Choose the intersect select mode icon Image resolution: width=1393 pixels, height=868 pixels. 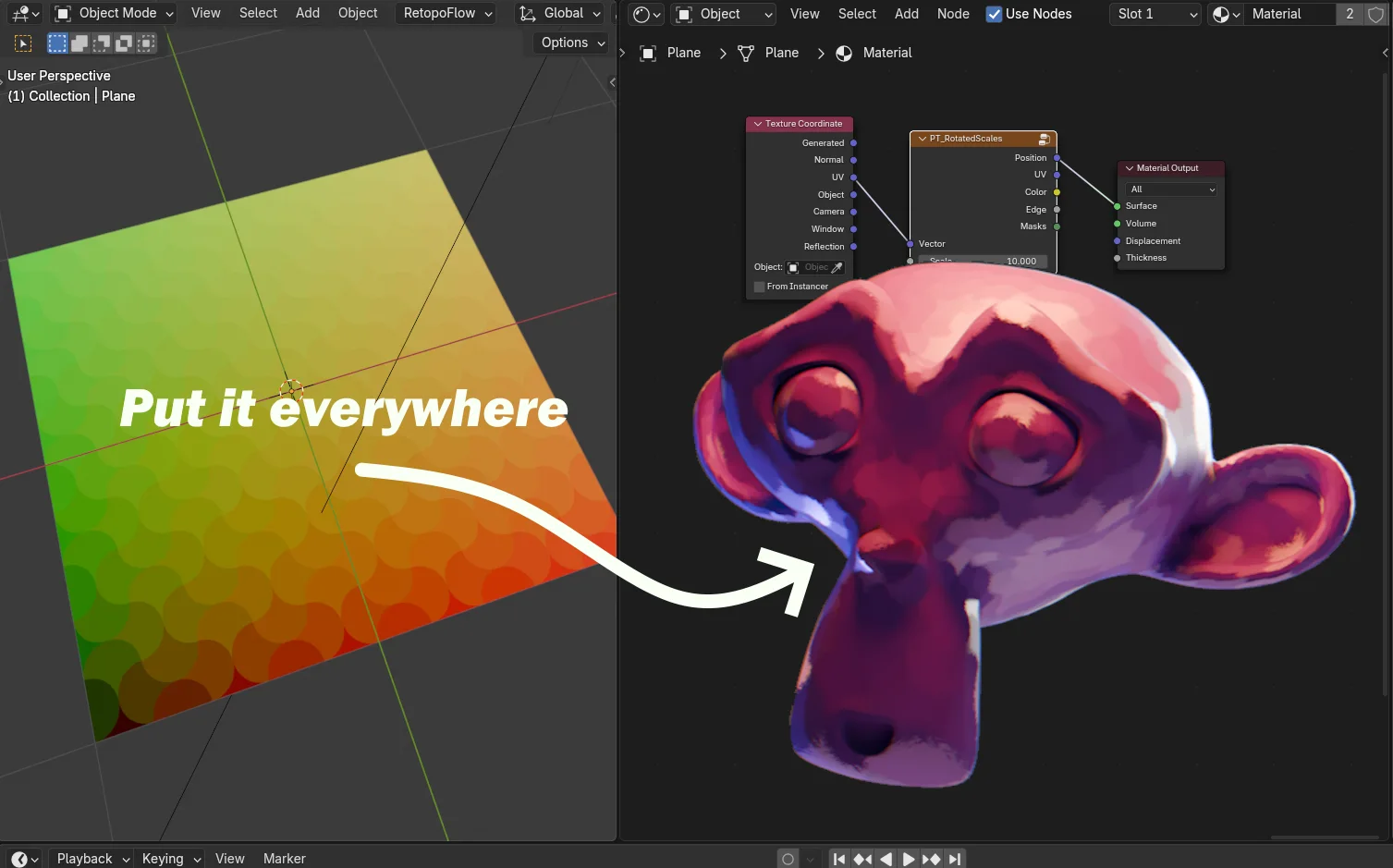click(x=145, y=43)
